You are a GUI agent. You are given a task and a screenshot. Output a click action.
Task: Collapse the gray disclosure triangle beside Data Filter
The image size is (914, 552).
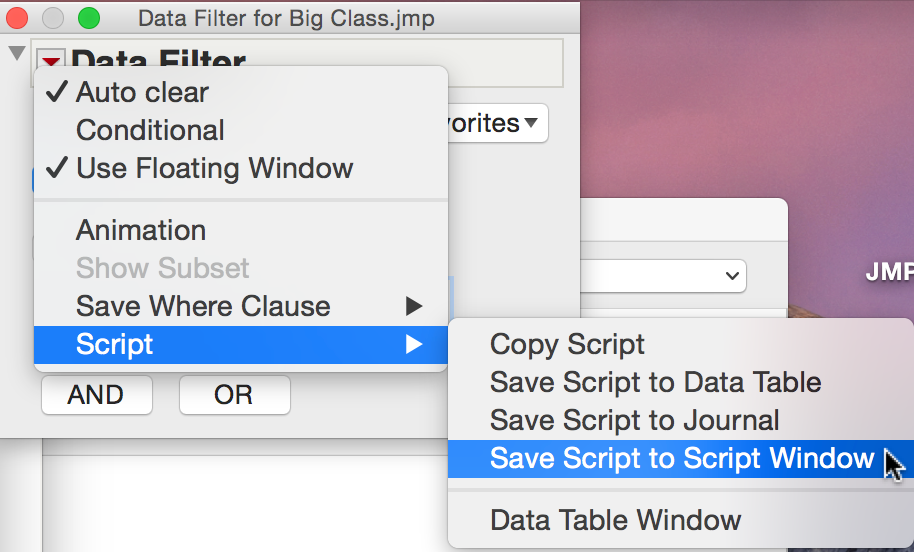[x=17, y=53]
